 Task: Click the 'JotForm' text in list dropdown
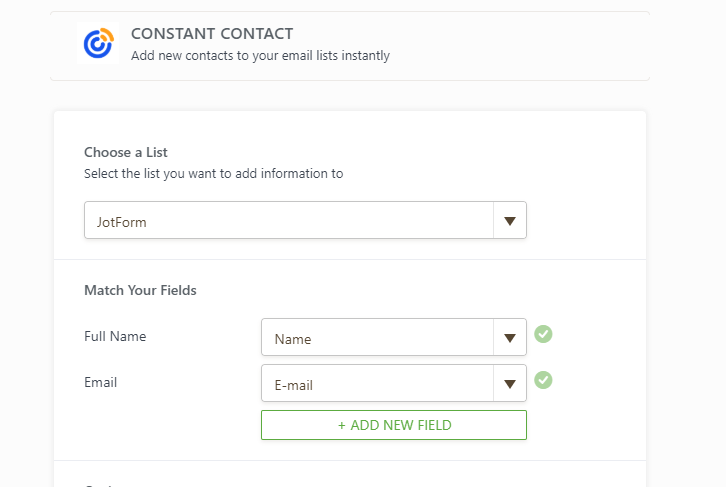coord(121,222)
